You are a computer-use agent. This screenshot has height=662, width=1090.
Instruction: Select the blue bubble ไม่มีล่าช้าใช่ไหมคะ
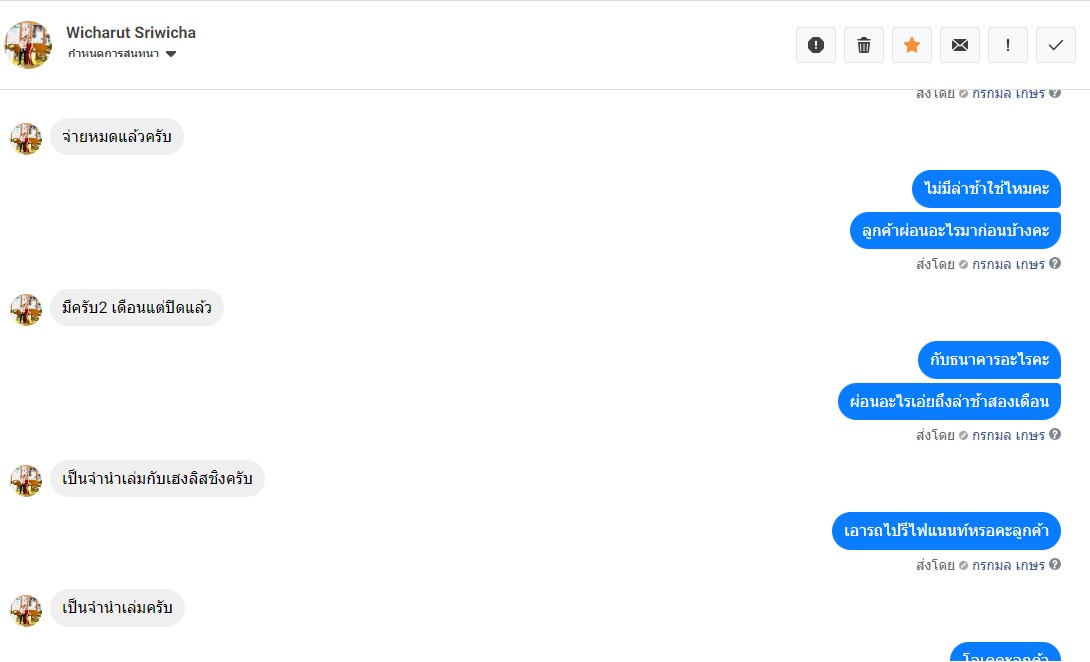[x=986, y=189]
